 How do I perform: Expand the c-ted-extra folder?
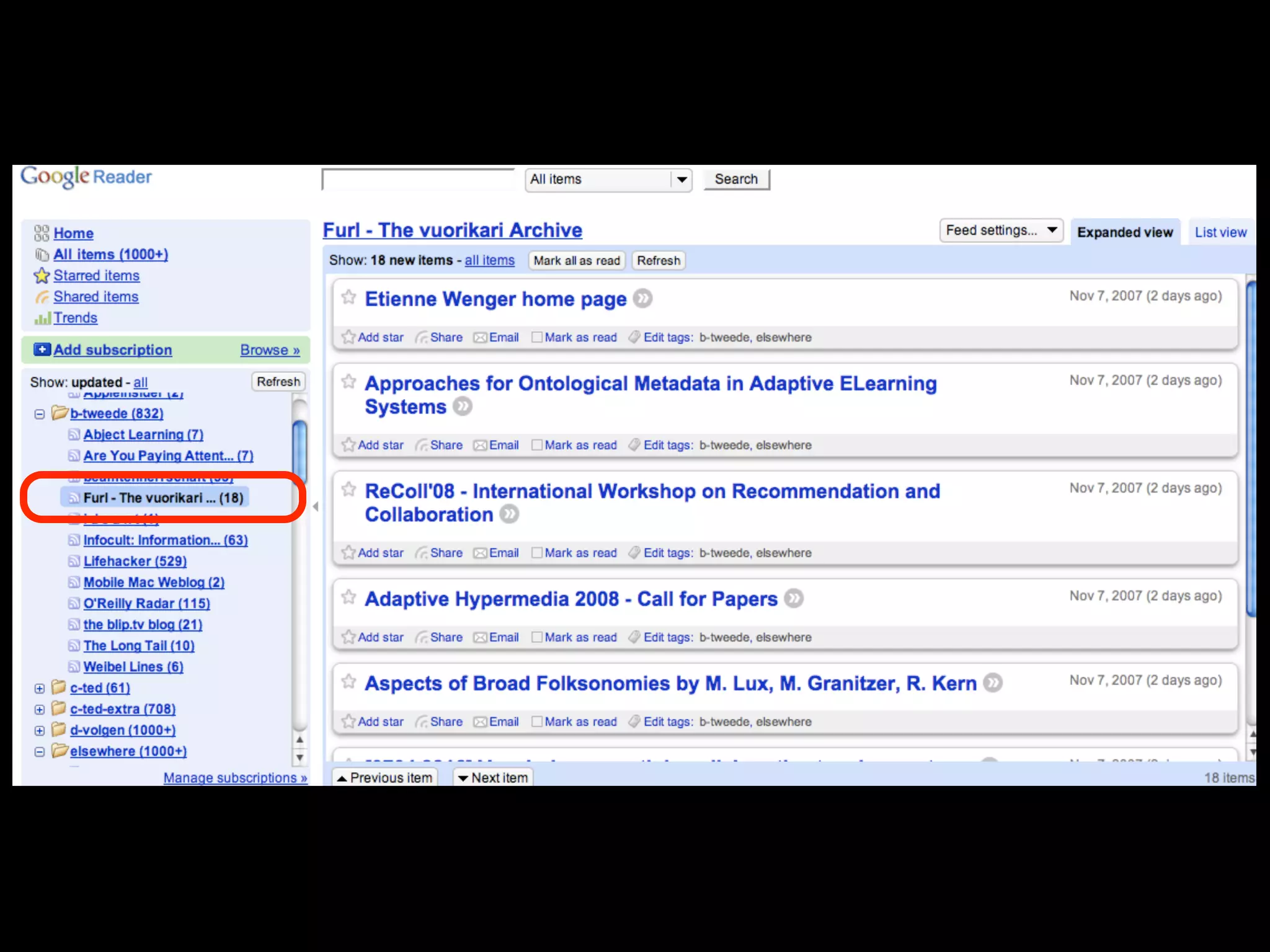click(x=40, y=710)
